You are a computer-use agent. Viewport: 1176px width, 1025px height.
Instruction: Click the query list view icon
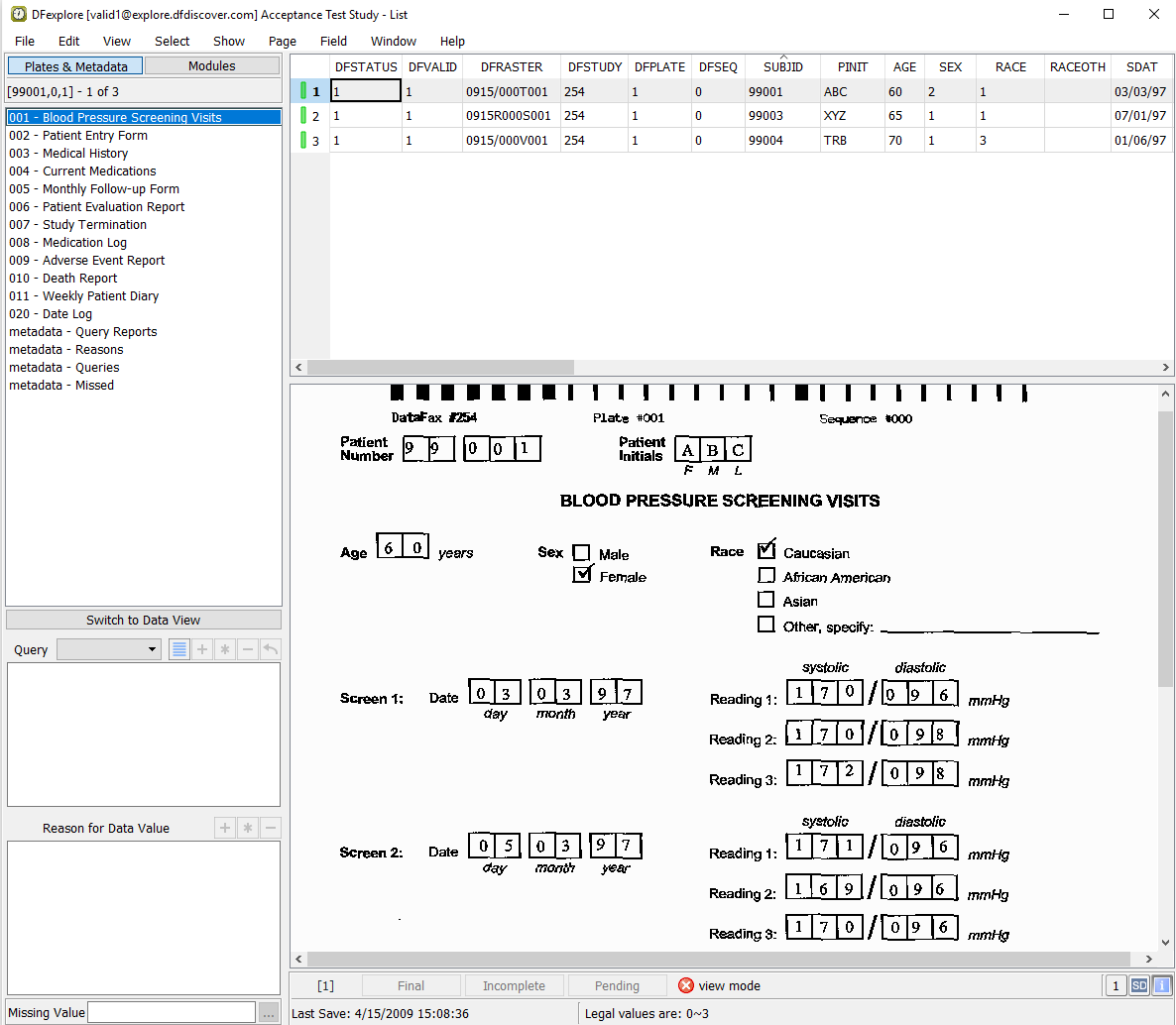coord(179,649)
